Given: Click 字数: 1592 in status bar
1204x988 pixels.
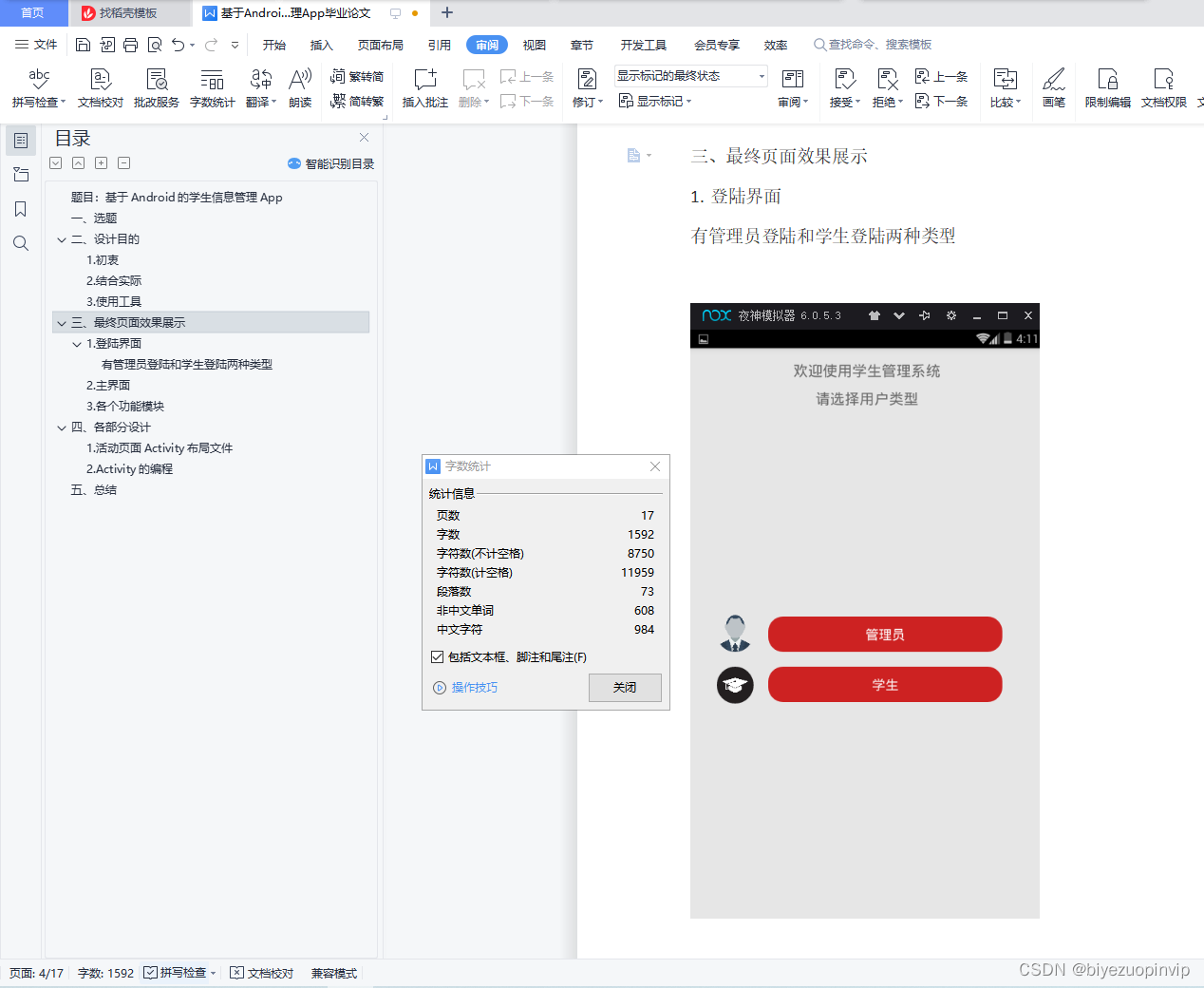Looking at the screenshot, I should pos(105,973).
